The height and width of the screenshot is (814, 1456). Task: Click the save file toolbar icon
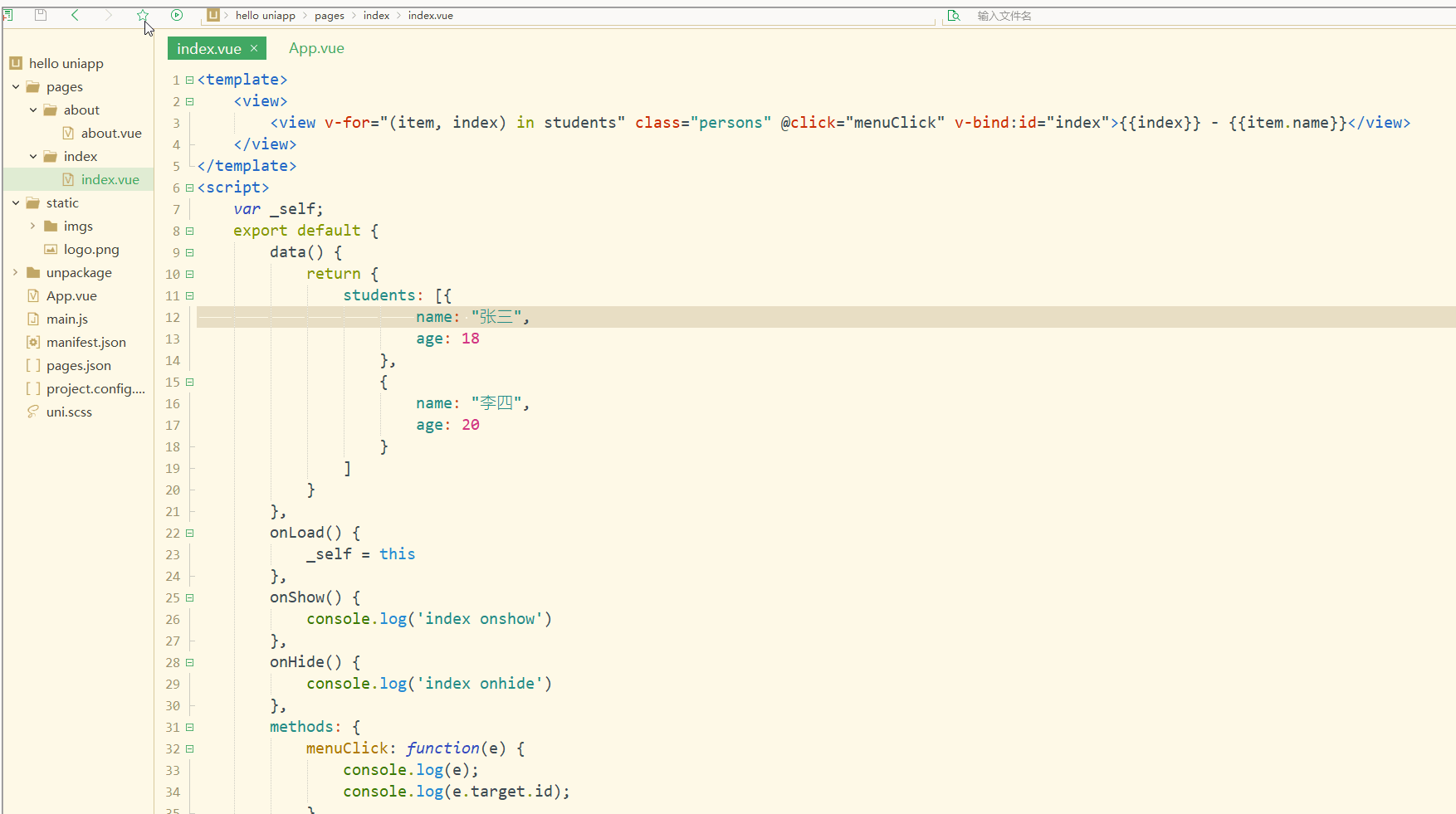(x=41, y=15)
